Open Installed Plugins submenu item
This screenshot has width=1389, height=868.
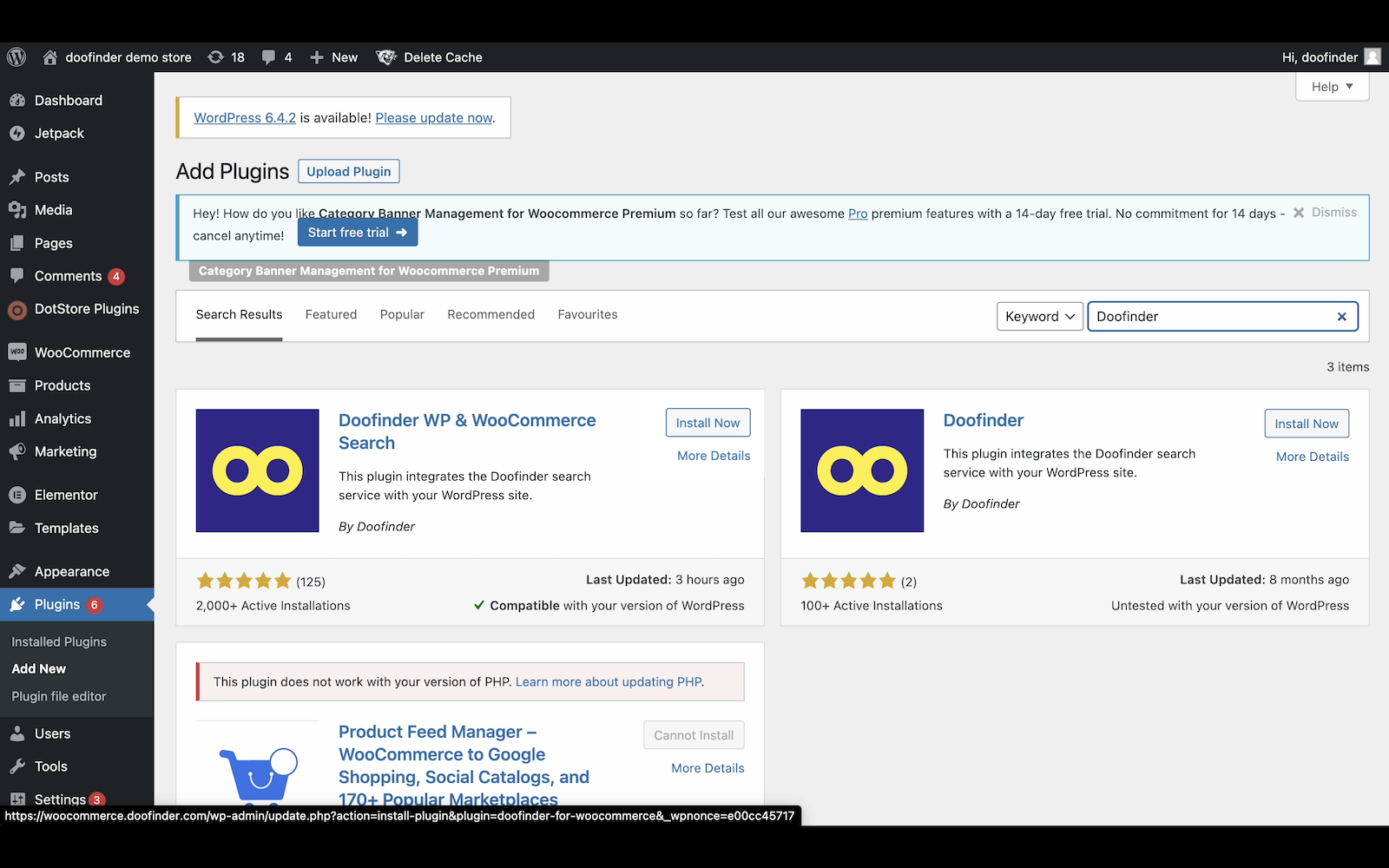[59, 641]
